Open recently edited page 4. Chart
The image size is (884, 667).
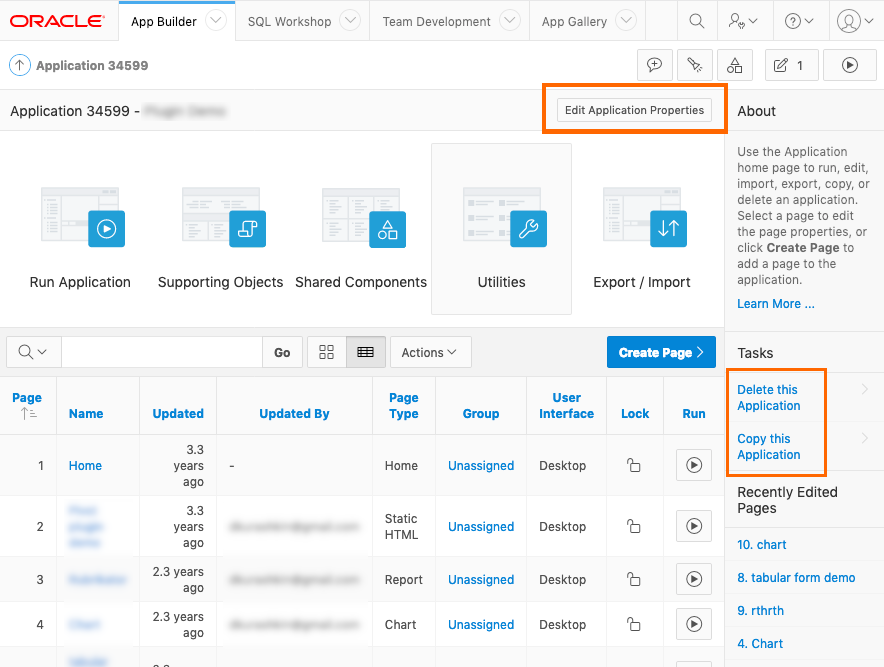[760, 643]
